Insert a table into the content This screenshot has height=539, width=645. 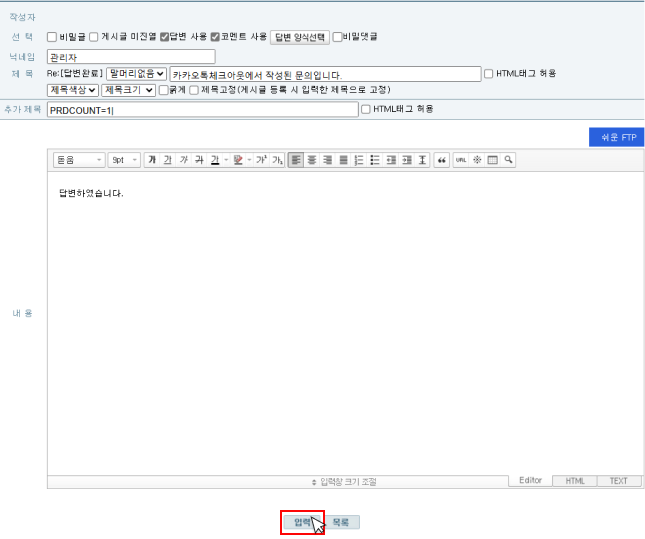coord(492,160)
